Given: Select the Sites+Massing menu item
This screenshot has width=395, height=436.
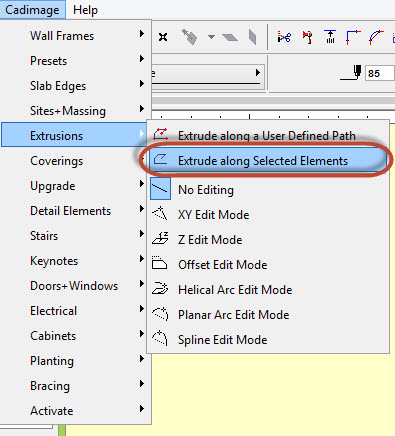Looking at the screenshot, I should (75, 111).
